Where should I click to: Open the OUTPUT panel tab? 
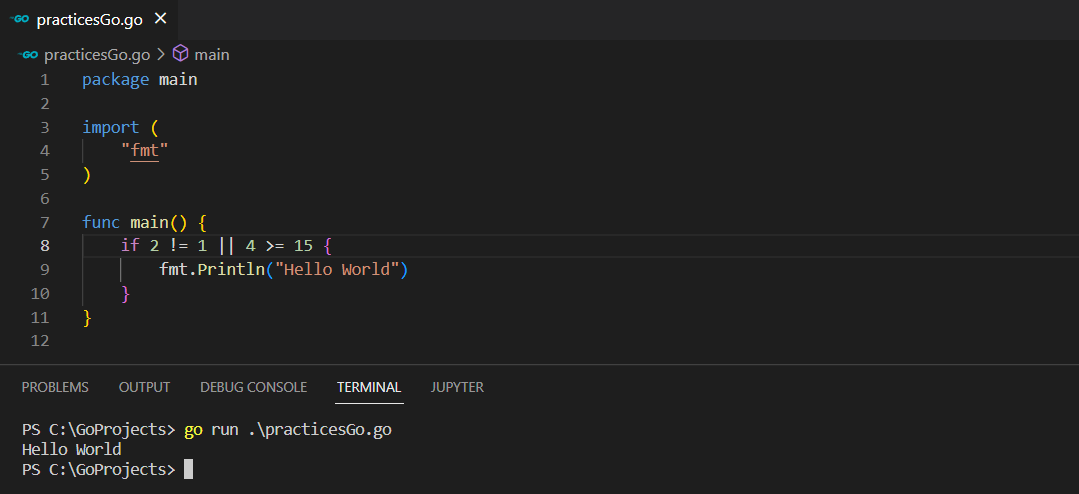click(x=144, y=387)
